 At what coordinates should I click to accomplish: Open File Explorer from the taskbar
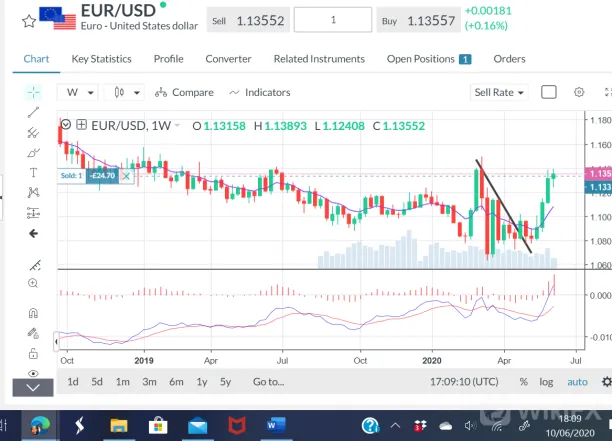click(x=119, y=425)
